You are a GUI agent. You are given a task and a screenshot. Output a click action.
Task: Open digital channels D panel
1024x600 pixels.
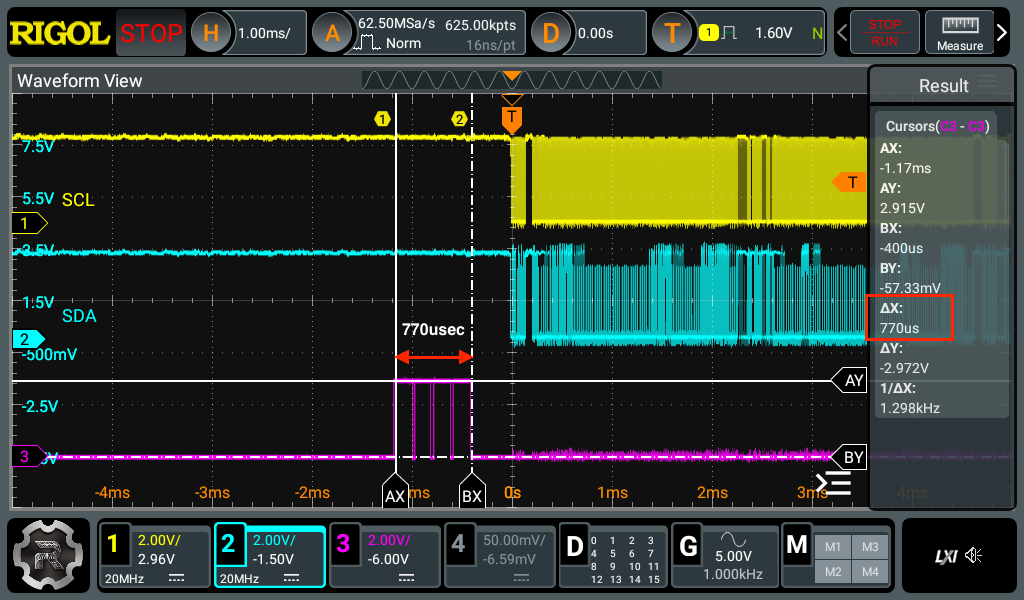[x=614, y=556]
